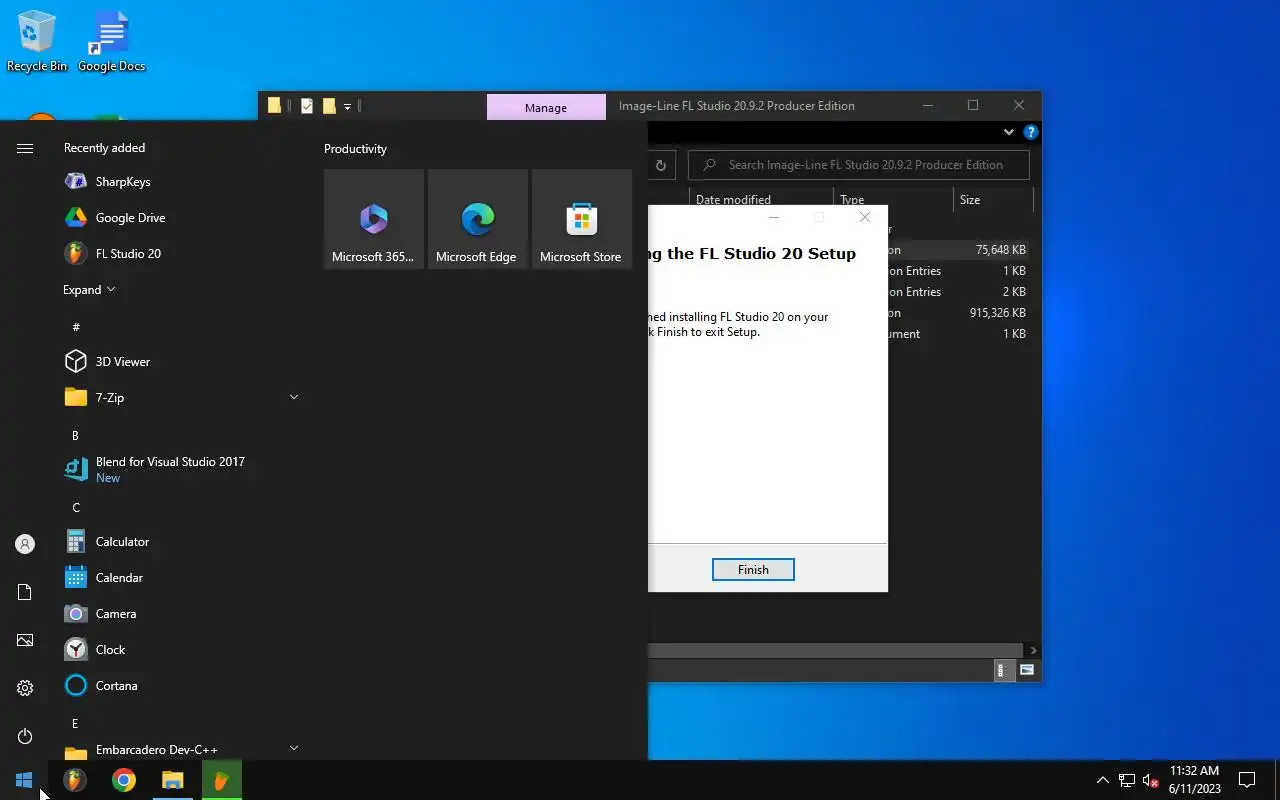This screenshot has height=800, width=1280.
Task: Jump to the C letter group
Action: point(76,507)
